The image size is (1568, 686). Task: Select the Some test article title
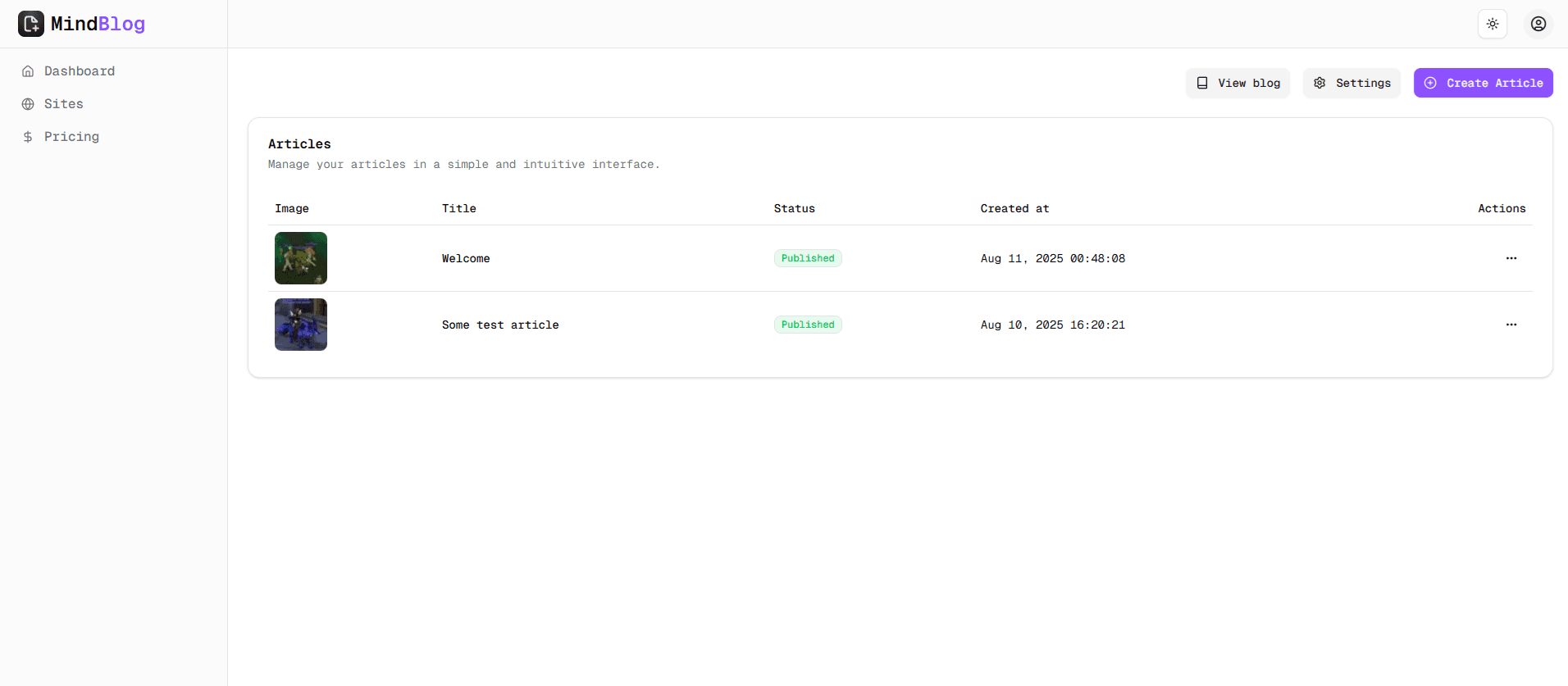tap(500, 325)
